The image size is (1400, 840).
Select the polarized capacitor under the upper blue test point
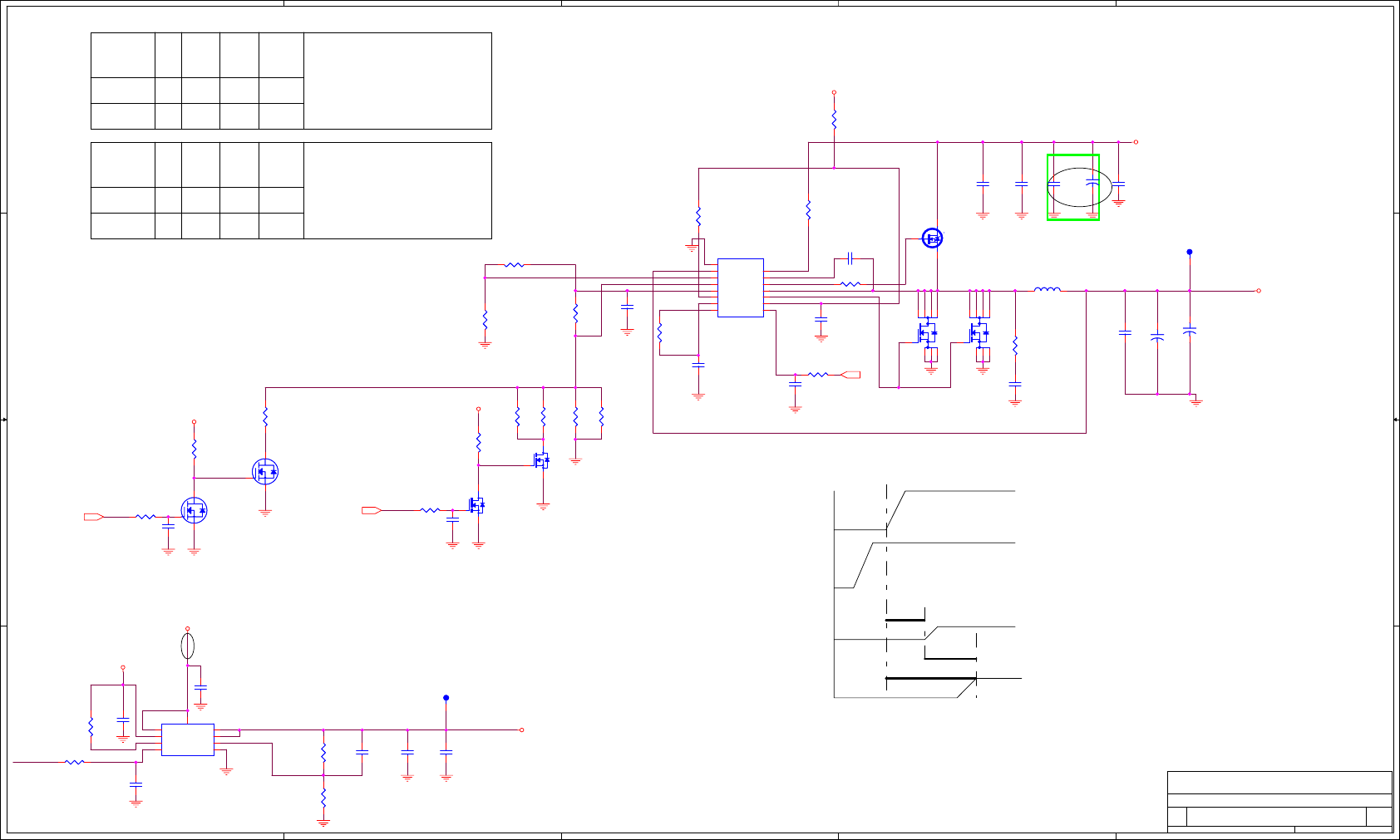tap(1190, 330)
